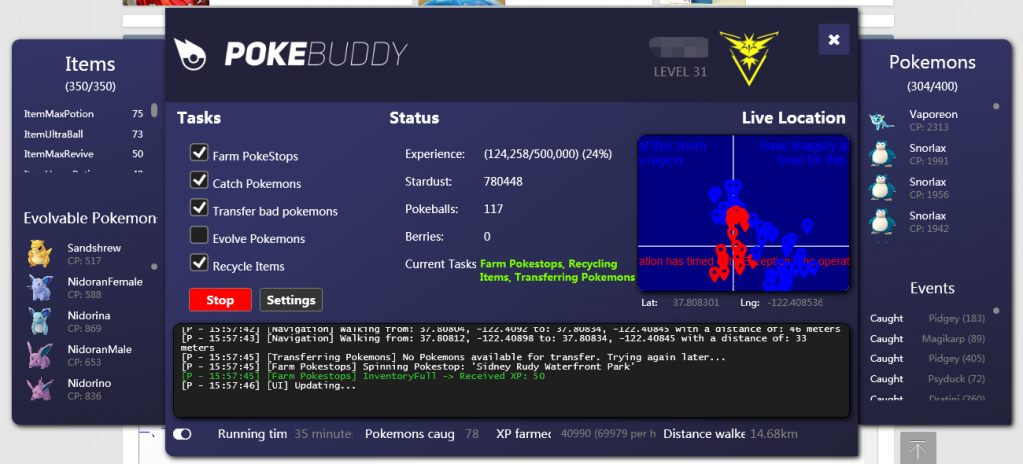Image resolution: width=1023 pixels, height=464 pixels.
Task: Close the PokeBuddy window with X
Action: click(x=833, y=40)
